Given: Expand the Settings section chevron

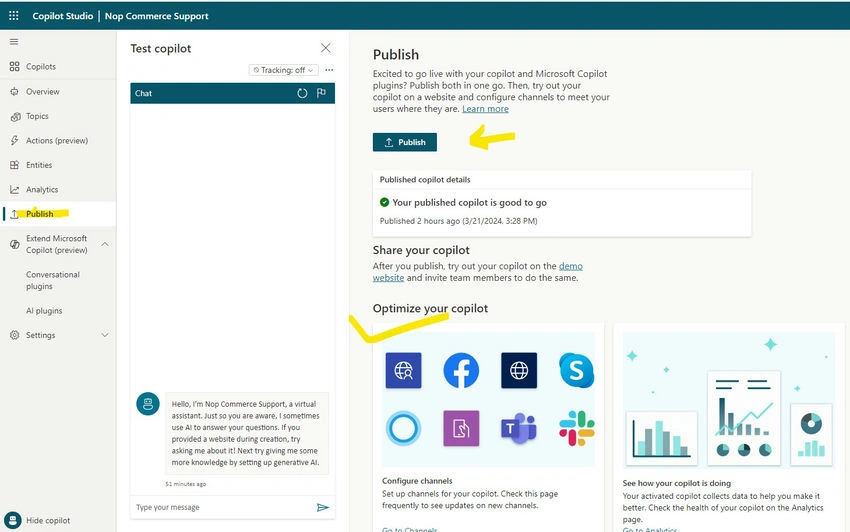Looking at the screenshot, I should [105, 335].
